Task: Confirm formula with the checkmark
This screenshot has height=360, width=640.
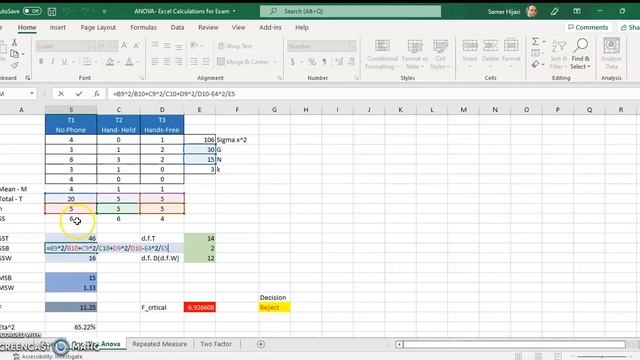Action: (x=79, y=94)
